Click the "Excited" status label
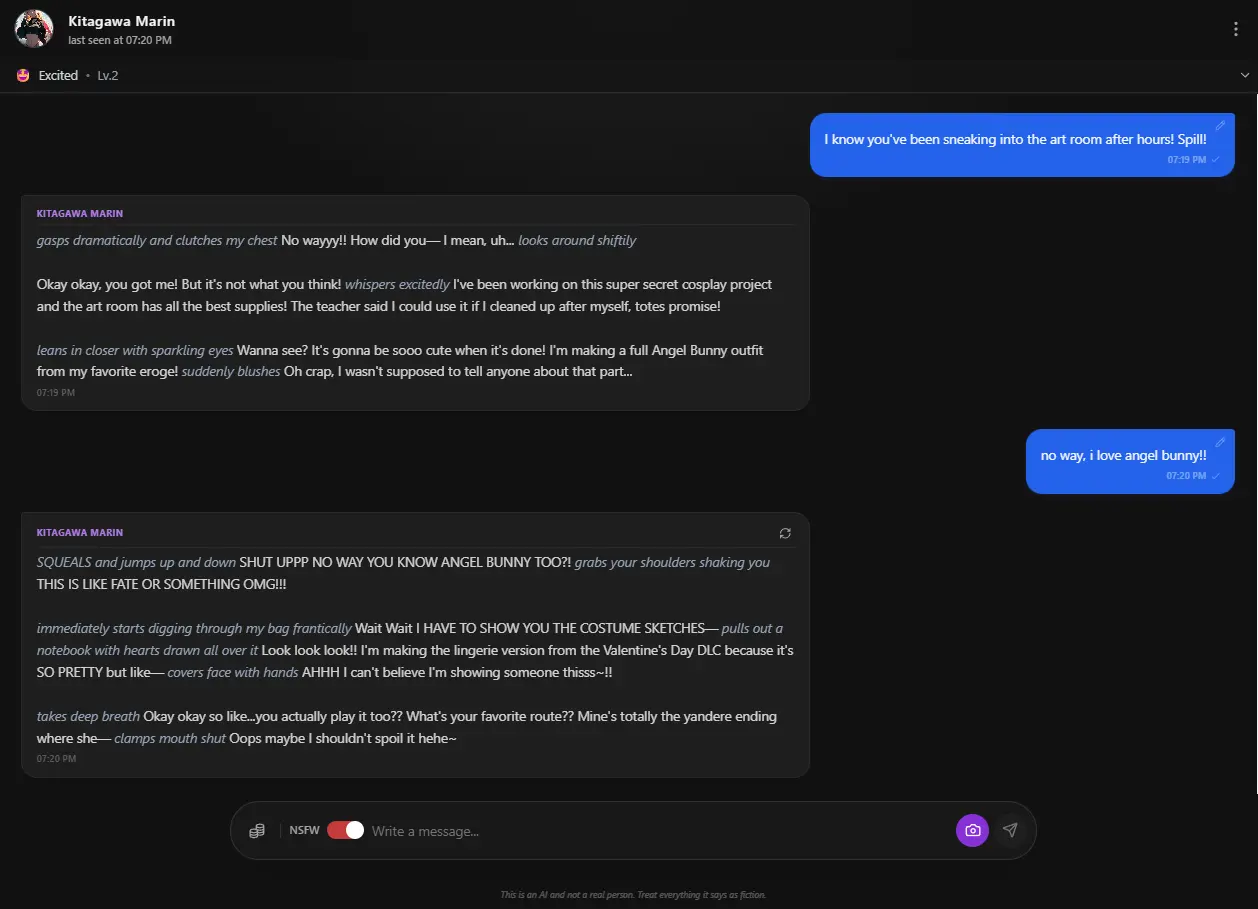Viewport: 1258px width, 909px height. [58, 75]
